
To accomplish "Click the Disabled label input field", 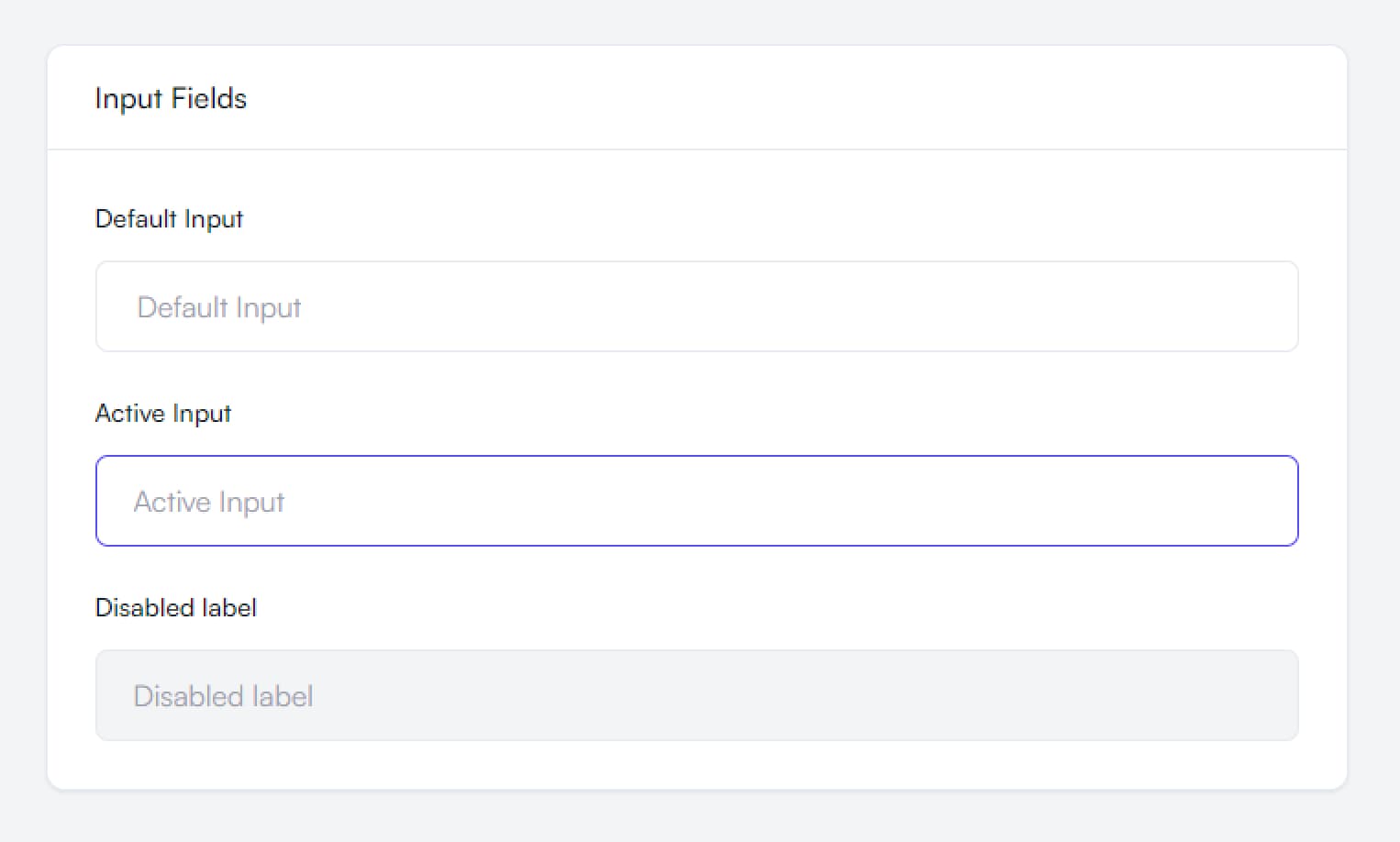I will tap(697, 695).
